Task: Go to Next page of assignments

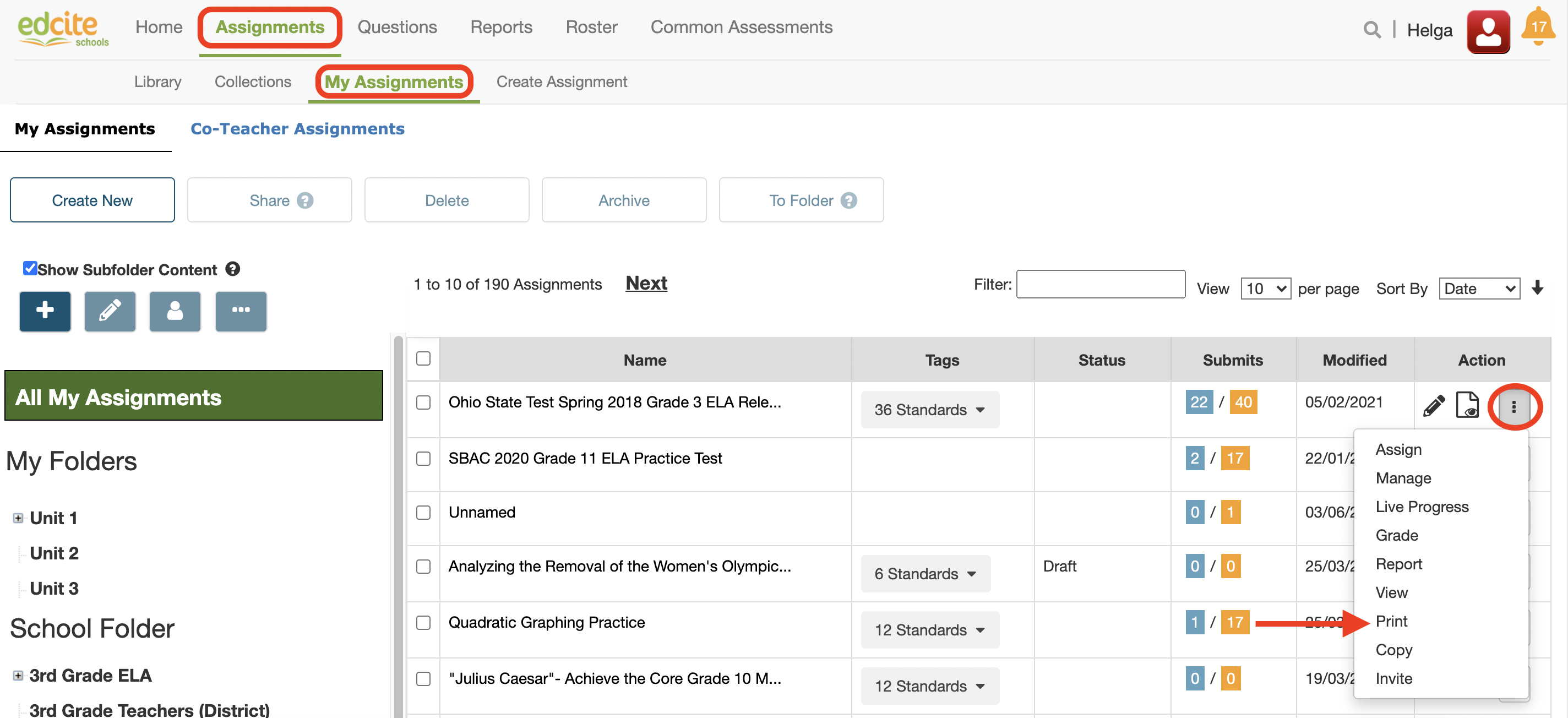Action: point(646,283)
